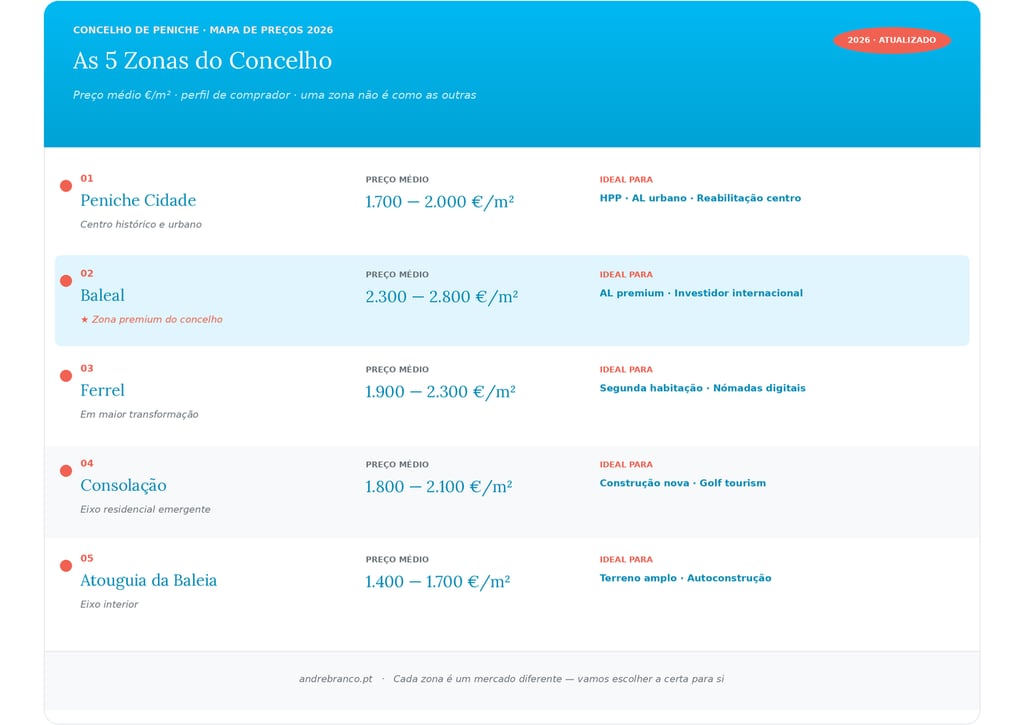Select the AL premium · Investidor internacional text
This screenshot has height=725, width=1024.
[x=701, y=293]
